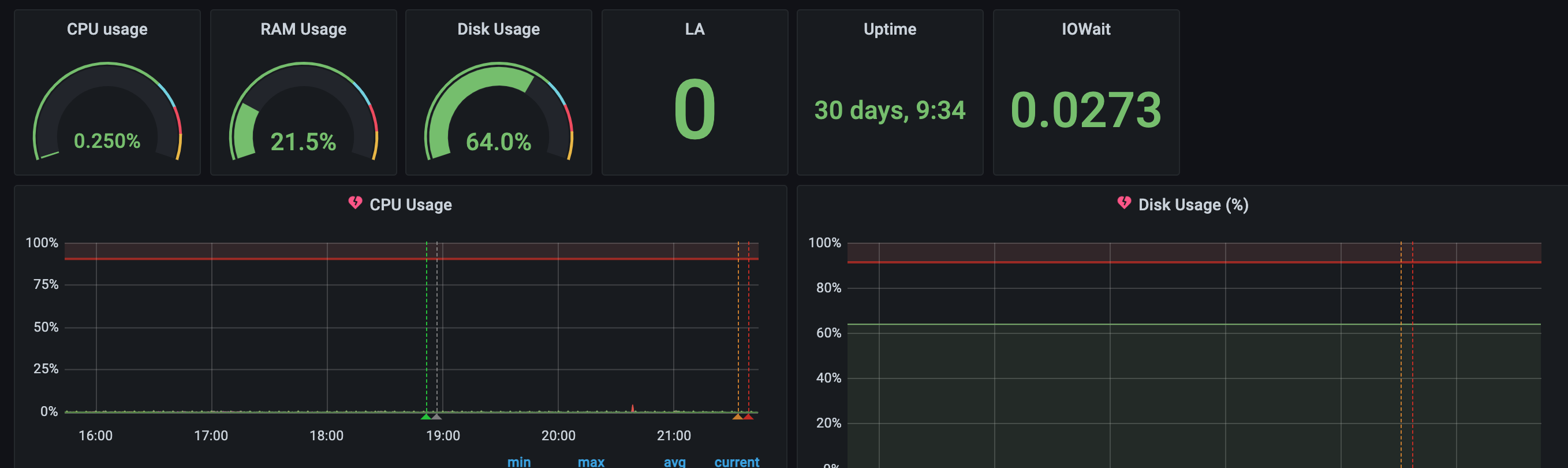The width and height of the screenshot is (1568, 468).
Task: Select the orange annotation marker after 21:00
Action: (x=738, y=416)
